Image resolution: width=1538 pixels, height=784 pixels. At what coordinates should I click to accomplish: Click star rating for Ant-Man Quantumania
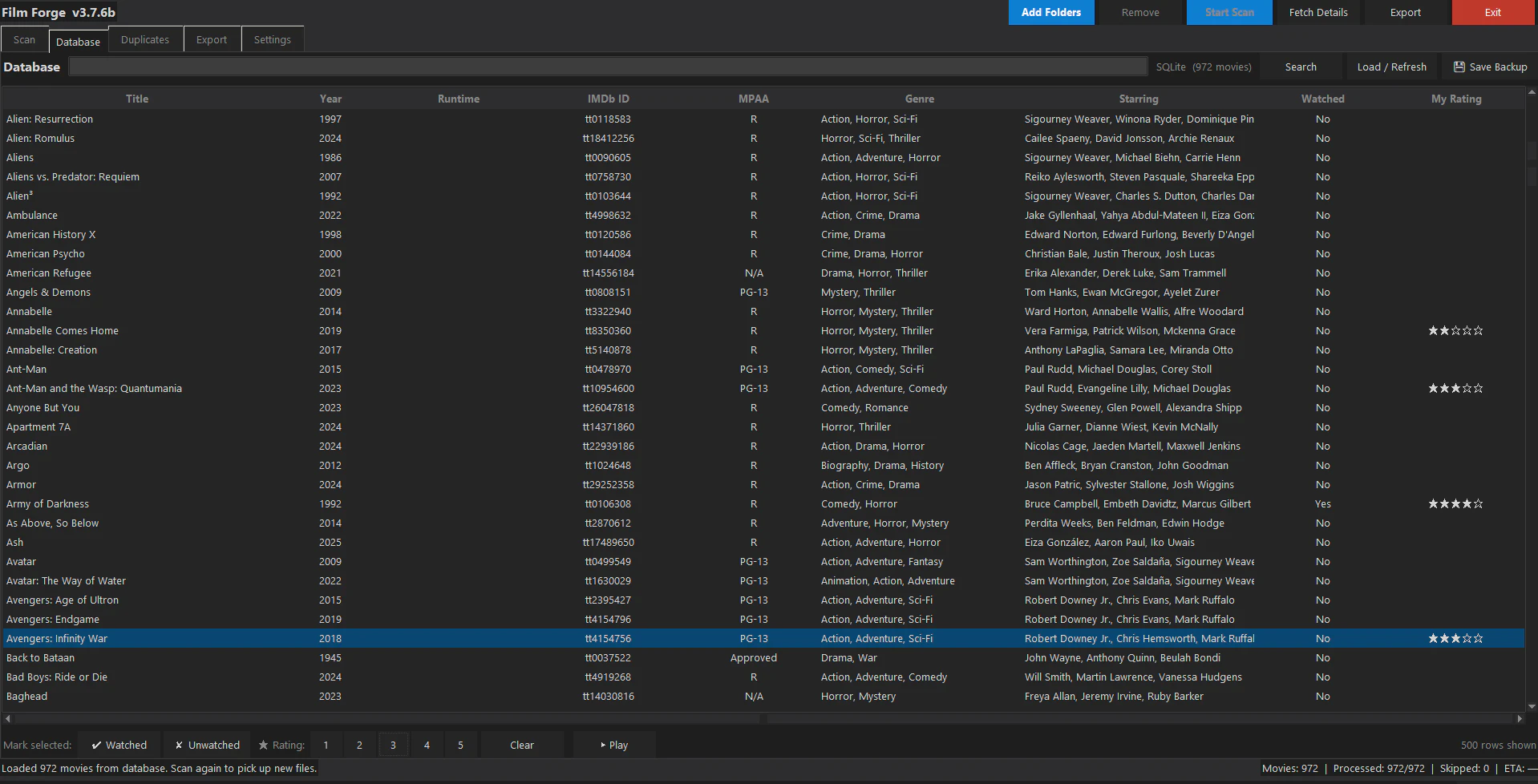1455,389
